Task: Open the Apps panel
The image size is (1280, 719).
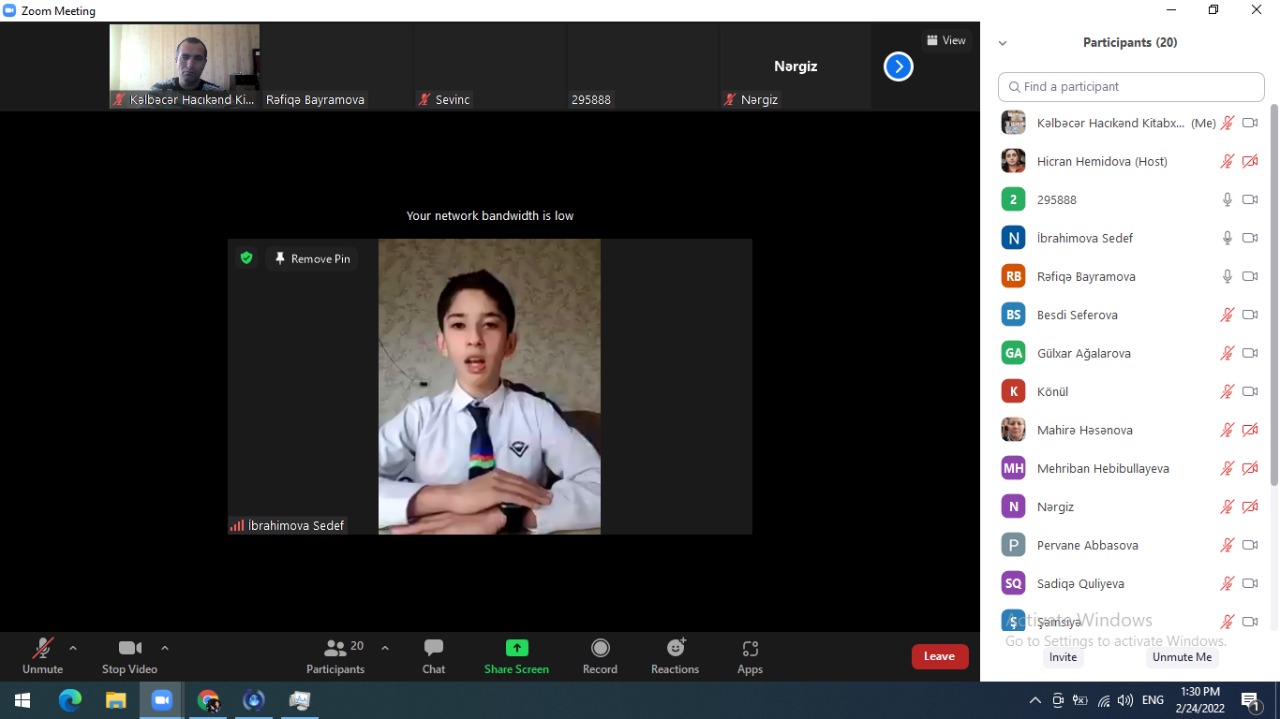Action: click(750, 656)
